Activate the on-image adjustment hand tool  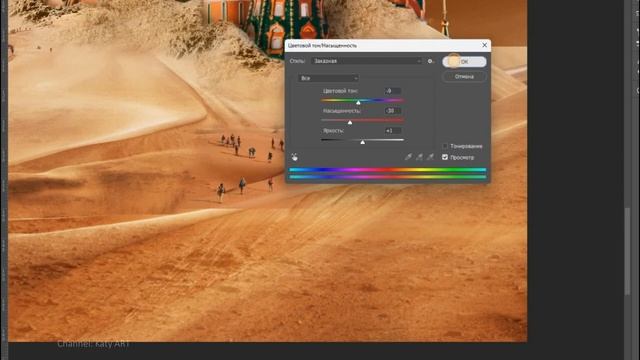[295, 157]
